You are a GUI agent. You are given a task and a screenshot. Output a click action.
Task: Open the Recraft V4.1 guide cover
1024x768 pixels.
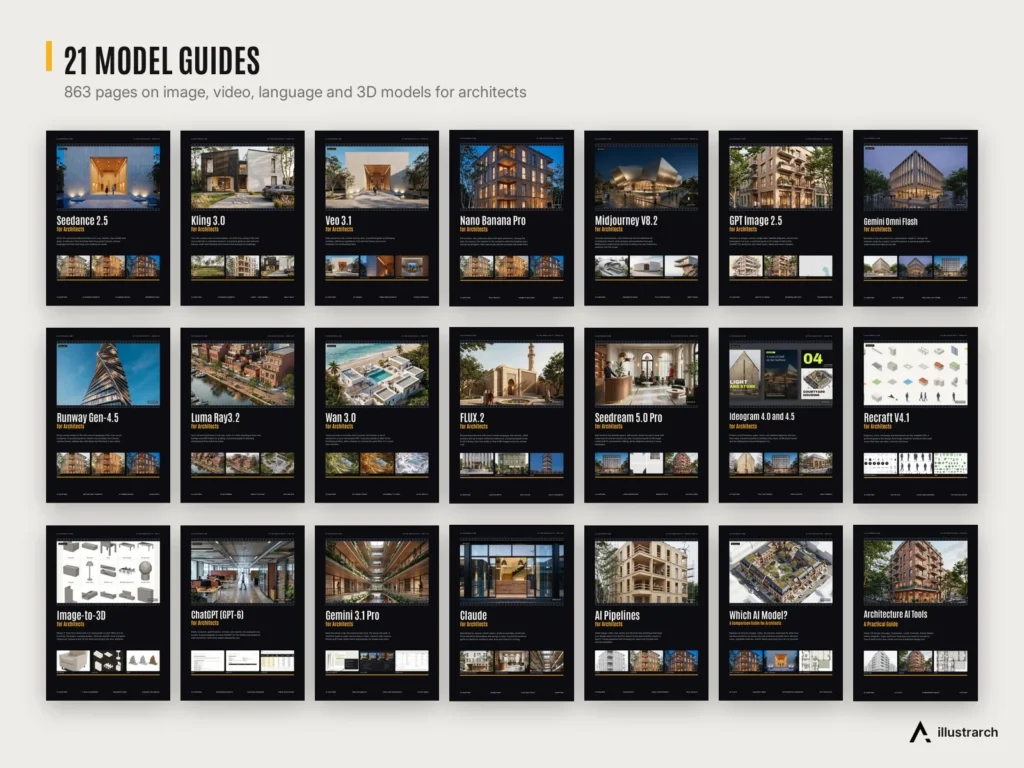(x=915, y=415)
